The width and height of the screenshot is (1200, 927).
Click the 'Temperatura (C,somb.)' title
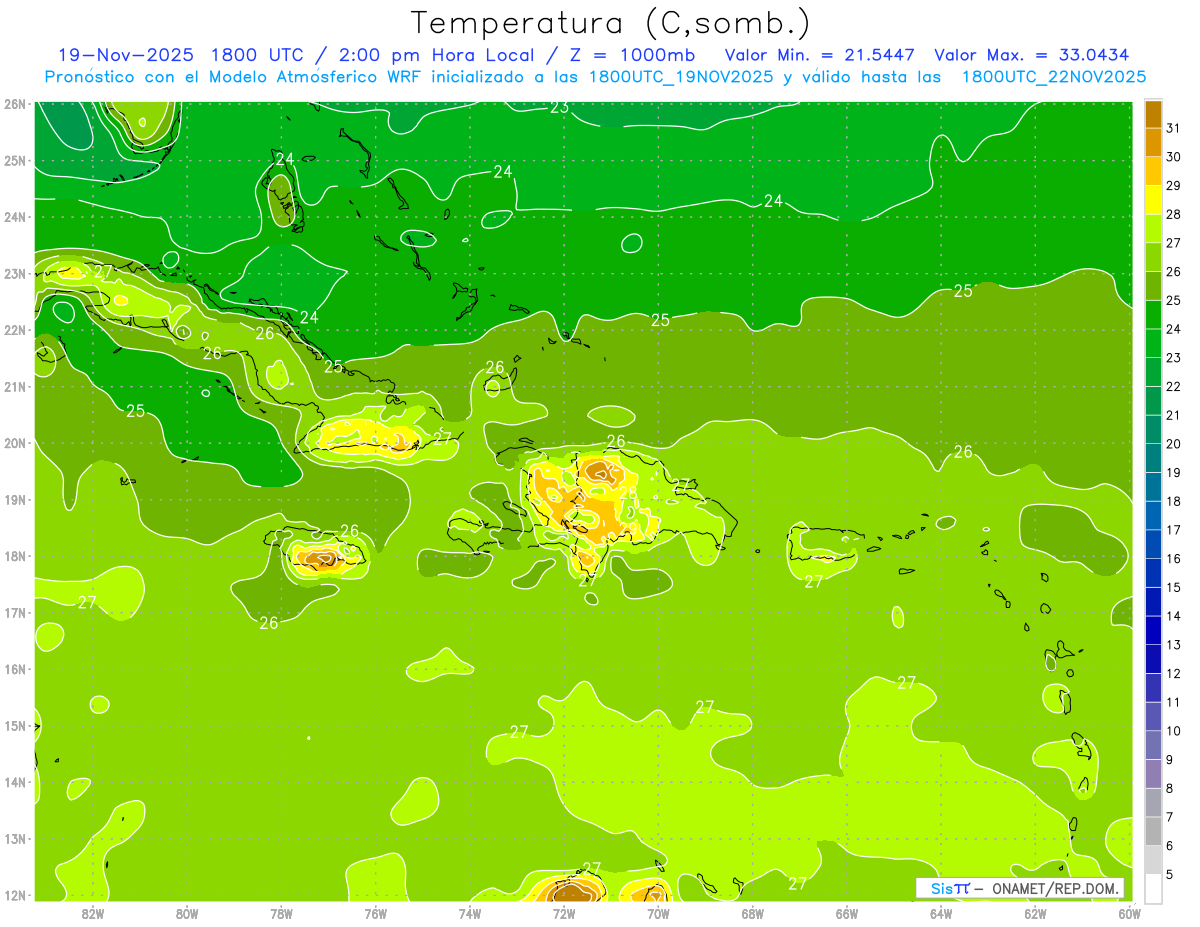610,23
